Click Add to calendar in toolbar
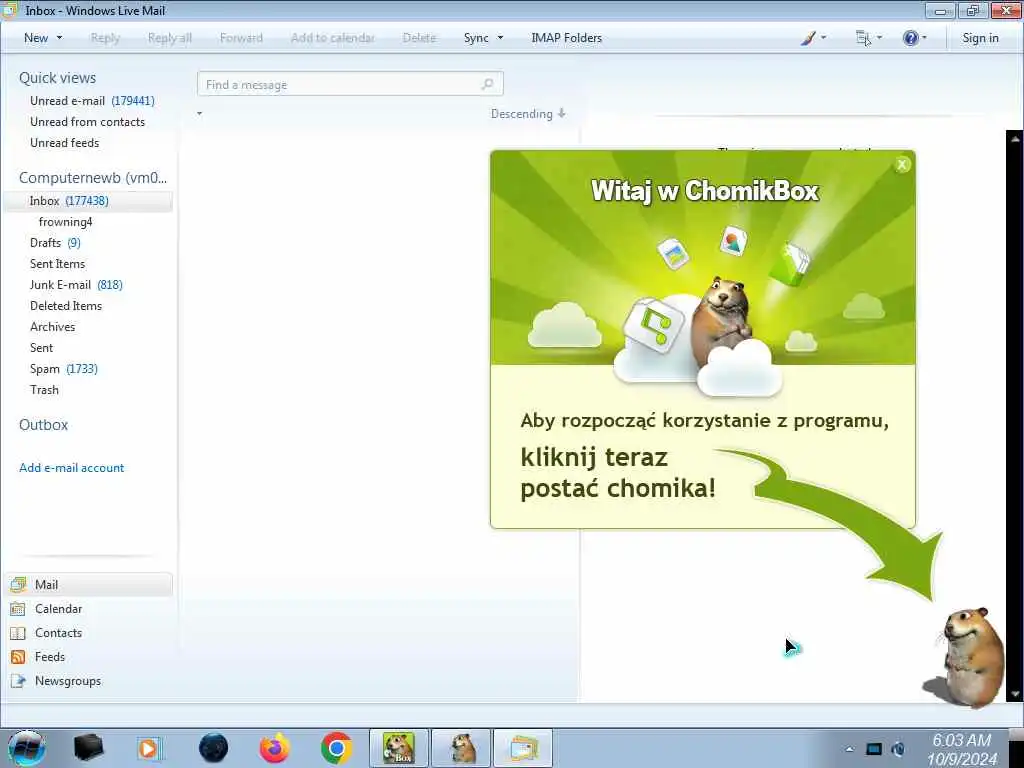 [x=332, y=38]
